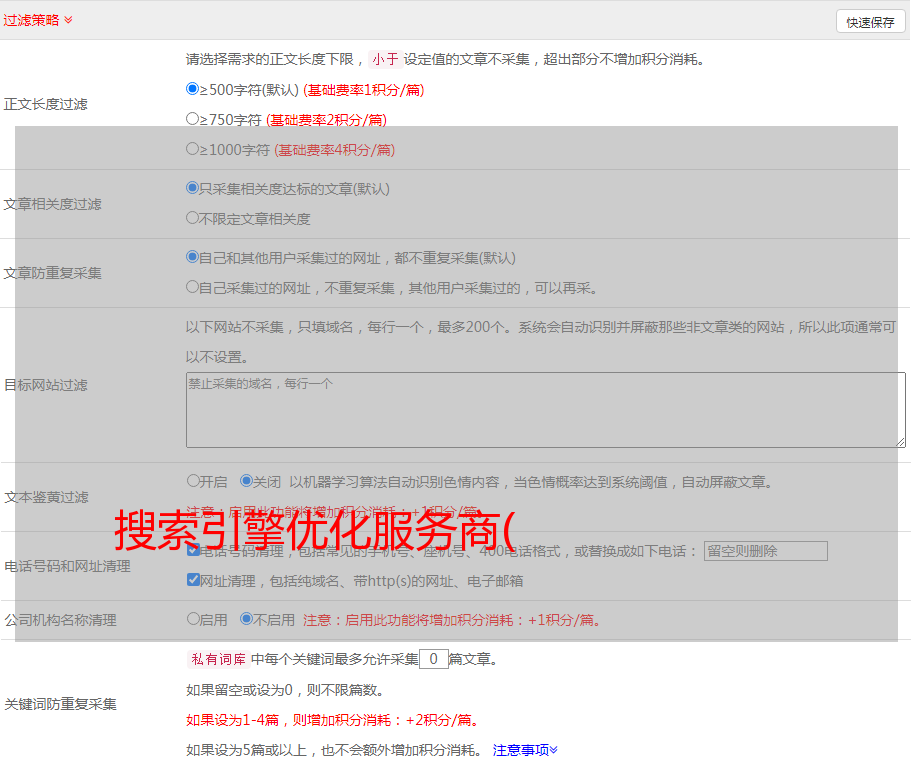
Task: Expand the 注意事项 link
Action: [x=525, y=751]
